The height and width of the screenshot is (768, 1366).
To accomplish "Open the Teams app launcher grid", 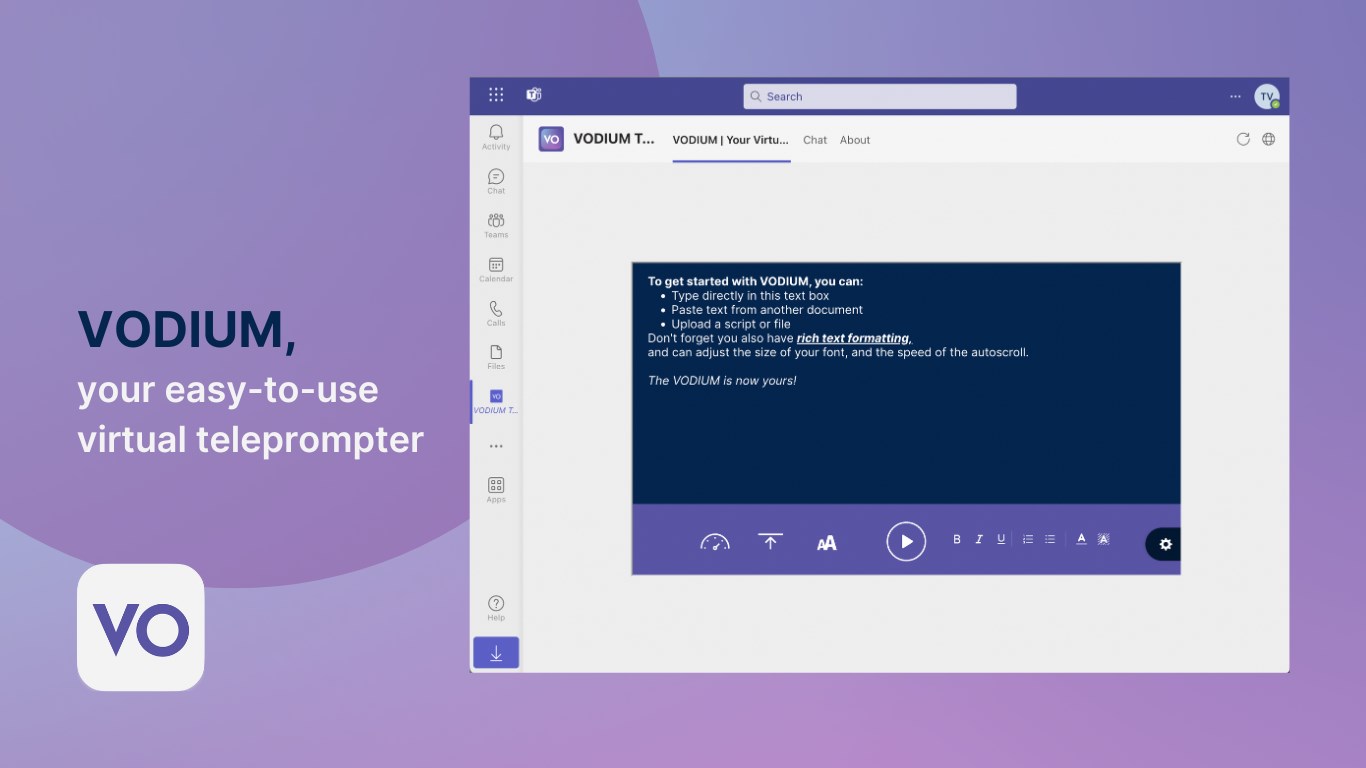I will tap(496, 95).
